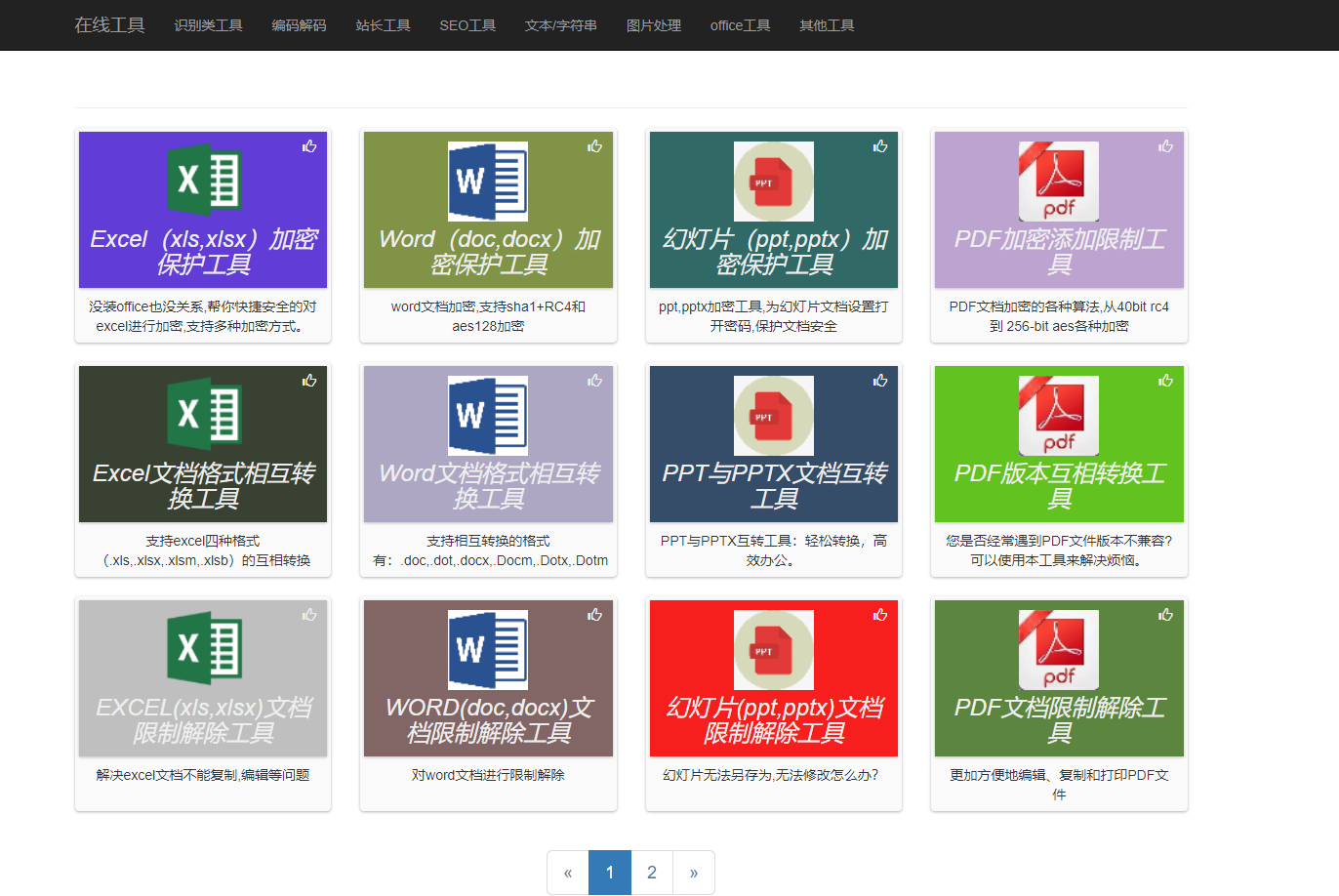Click the Excel icon on the Excel文档格式相互转换工具 card
Viewport: 1339px width, 896px height.
(x=203, y=415)
